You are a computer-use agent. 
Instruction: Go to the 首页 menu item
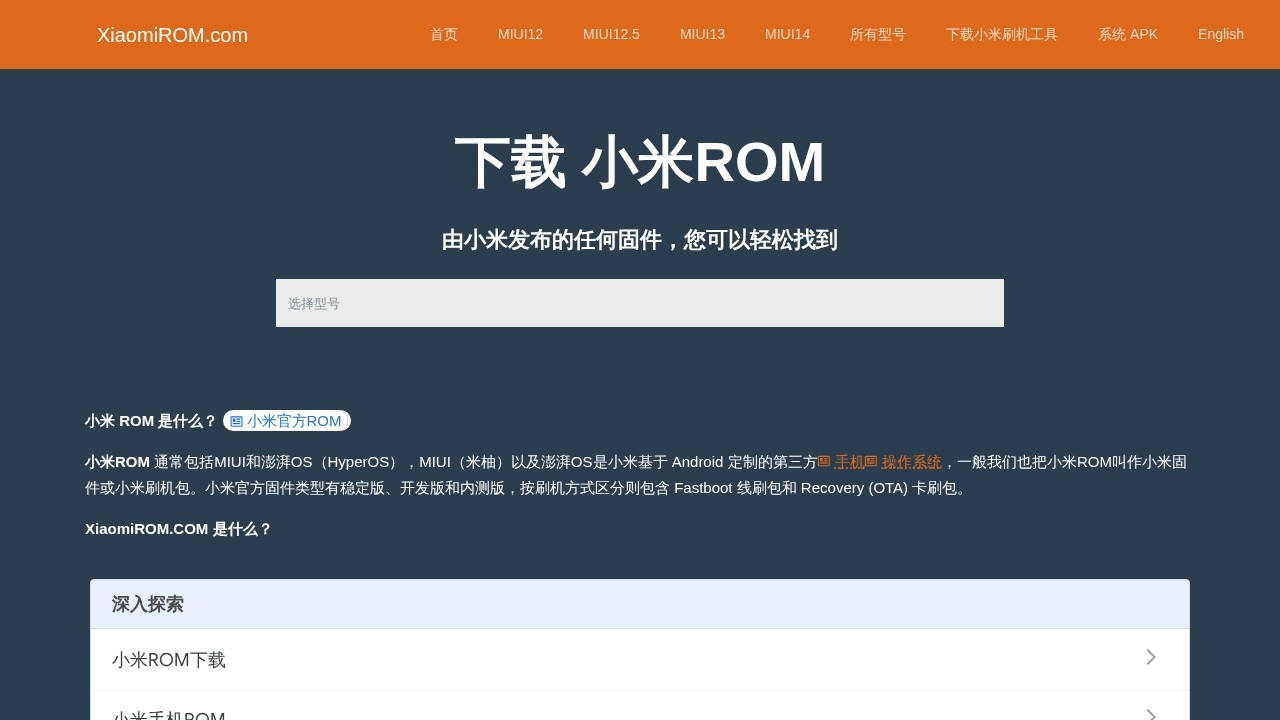pyautogui.click(x=444, y=34)
